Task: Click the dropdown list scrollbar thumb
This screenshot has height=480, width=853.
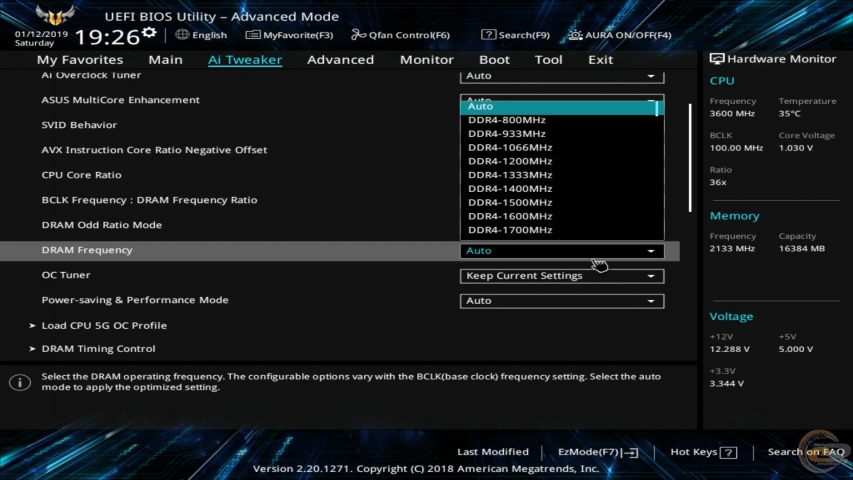Action: [657, 108]
